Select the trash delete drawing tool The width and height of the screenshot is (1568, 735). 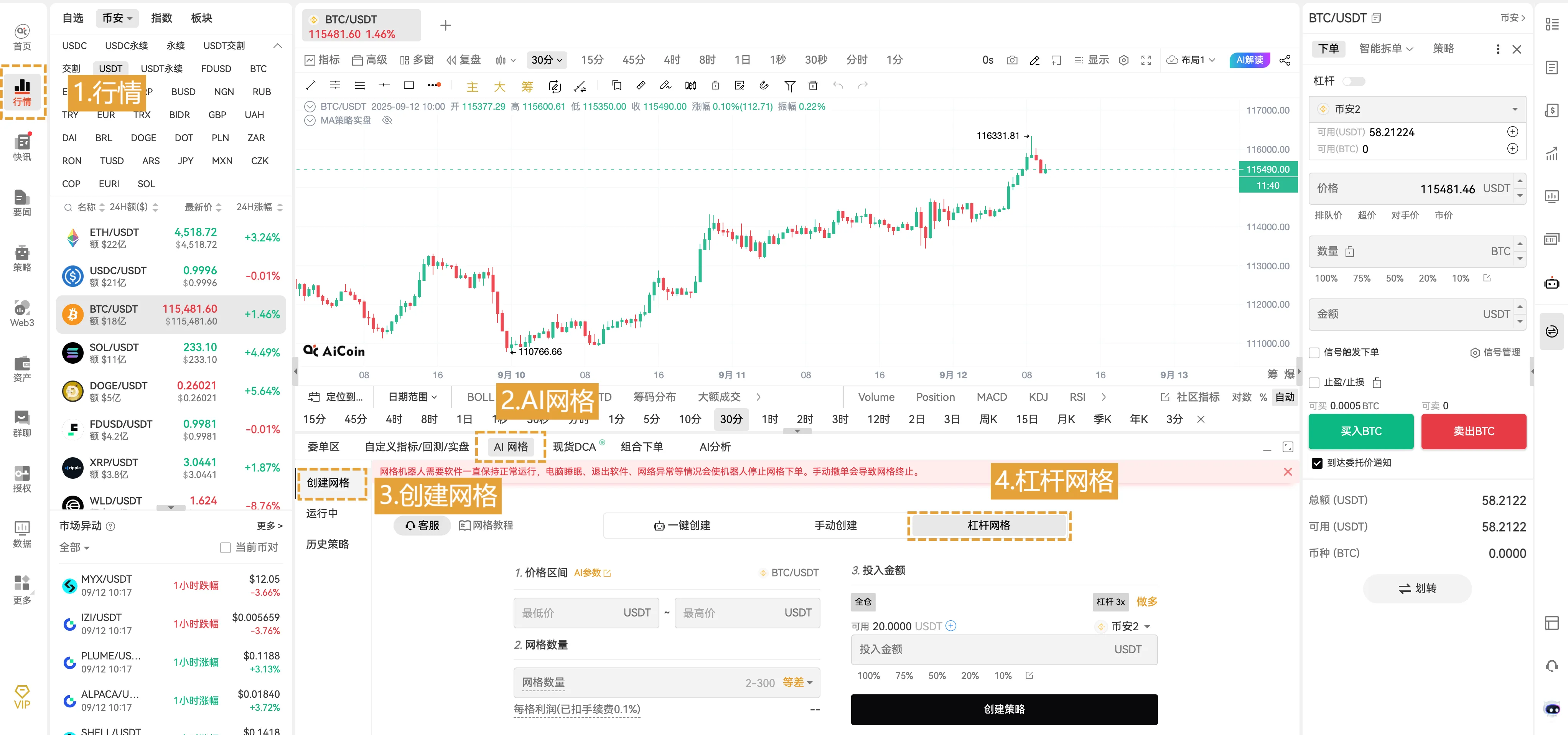pyautogui.click(x=813, y=86)
